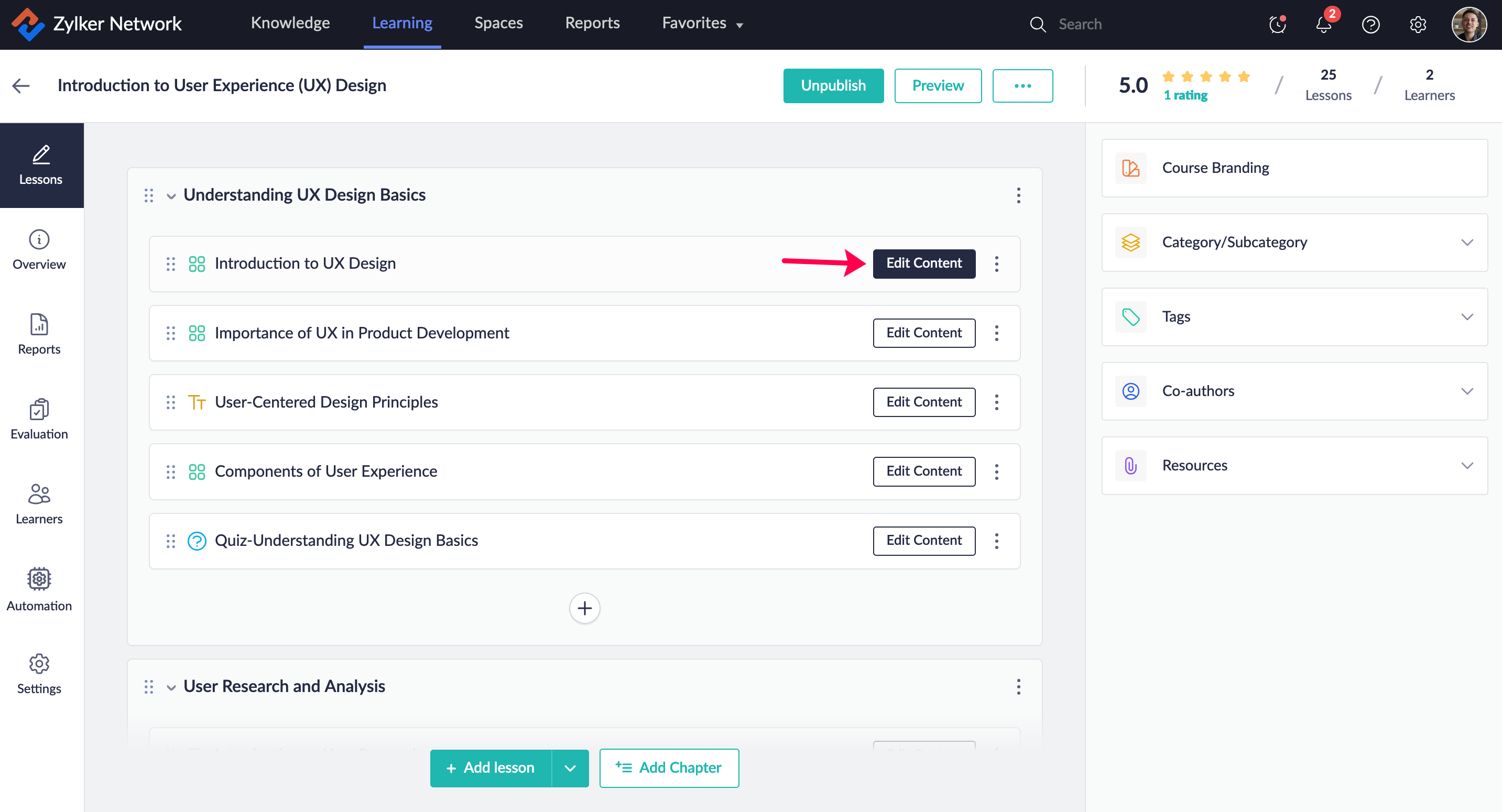Screen dimensions: 1502x812
Task: Open the Automation sidebar section
Action: [x=39, y=589]
